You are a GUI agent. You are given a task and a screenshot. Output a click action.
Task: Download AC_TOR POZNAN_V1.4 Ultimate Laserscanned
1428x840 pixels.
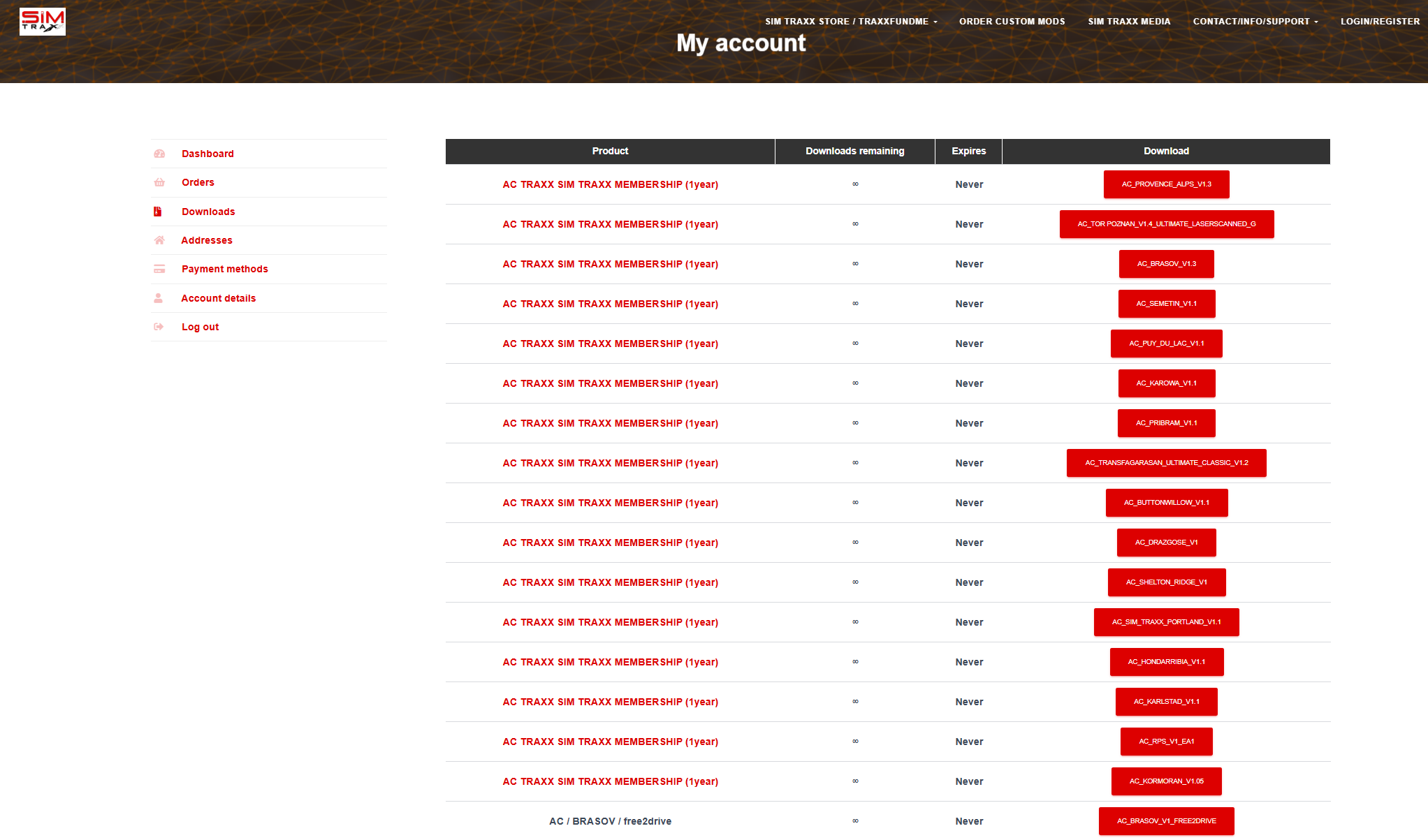pyautogui.click(x=1167, y=224)
